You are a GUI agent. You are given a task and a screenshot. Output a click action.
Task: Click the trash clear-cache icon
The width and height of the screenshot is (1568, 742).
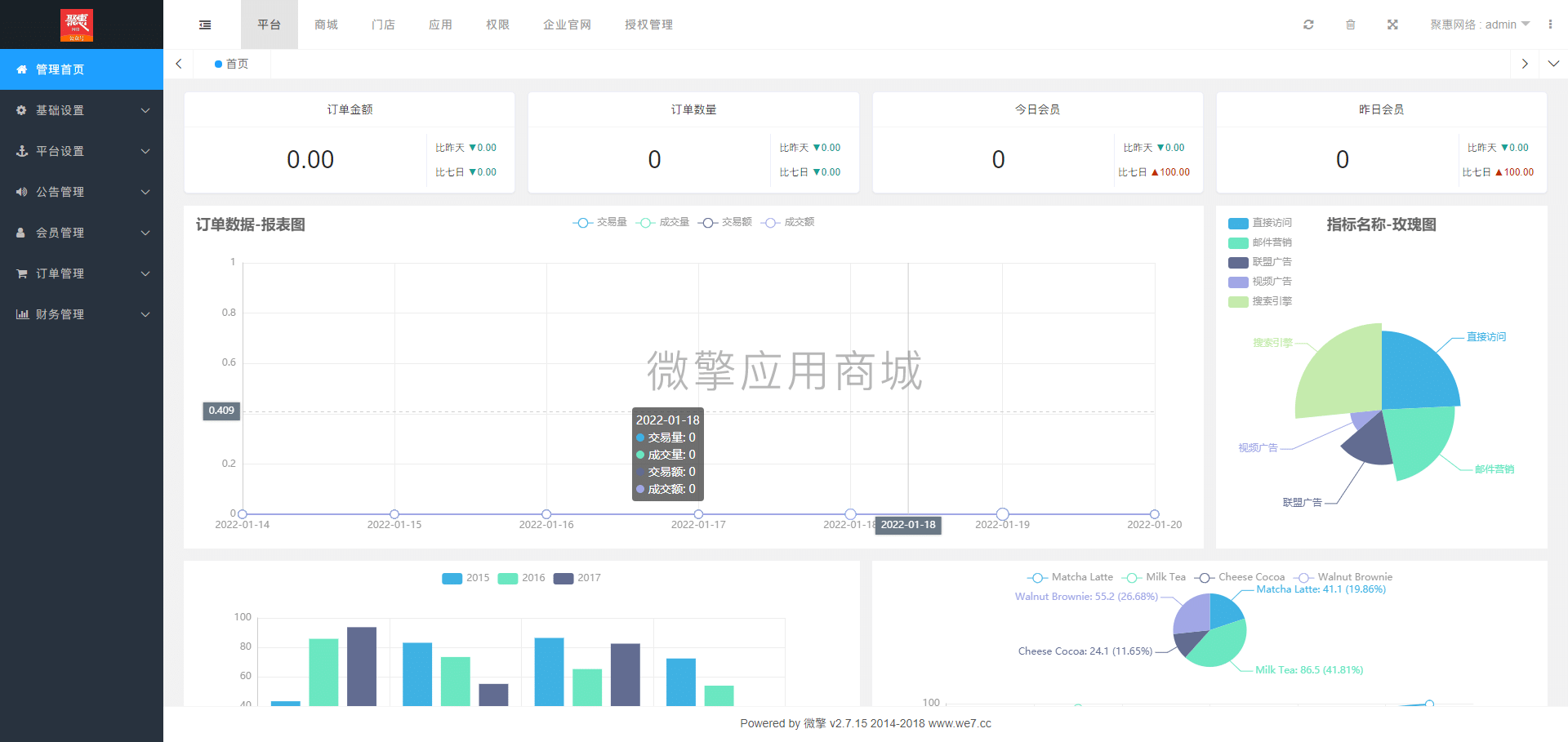tap(1351, 24)
